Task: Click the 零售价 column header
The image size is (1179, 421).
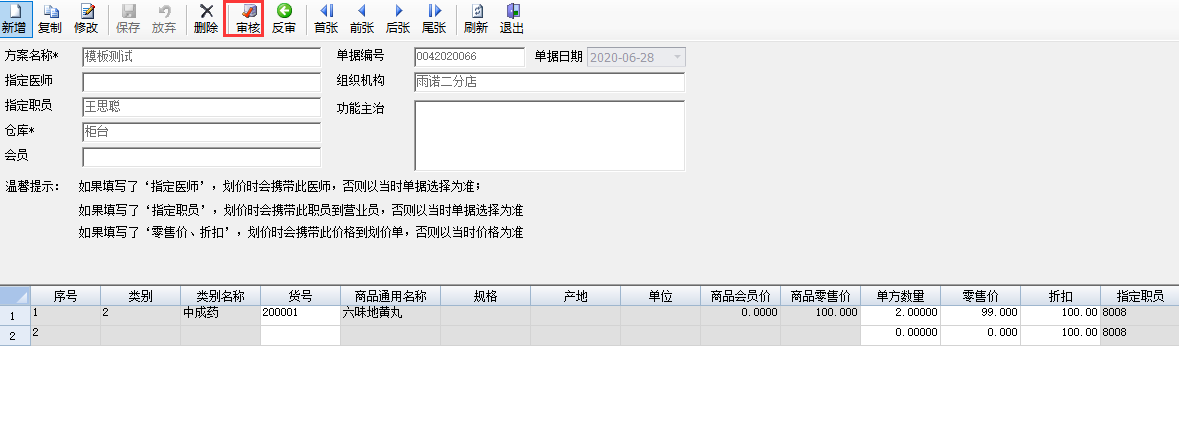Action: click(980, 295)
